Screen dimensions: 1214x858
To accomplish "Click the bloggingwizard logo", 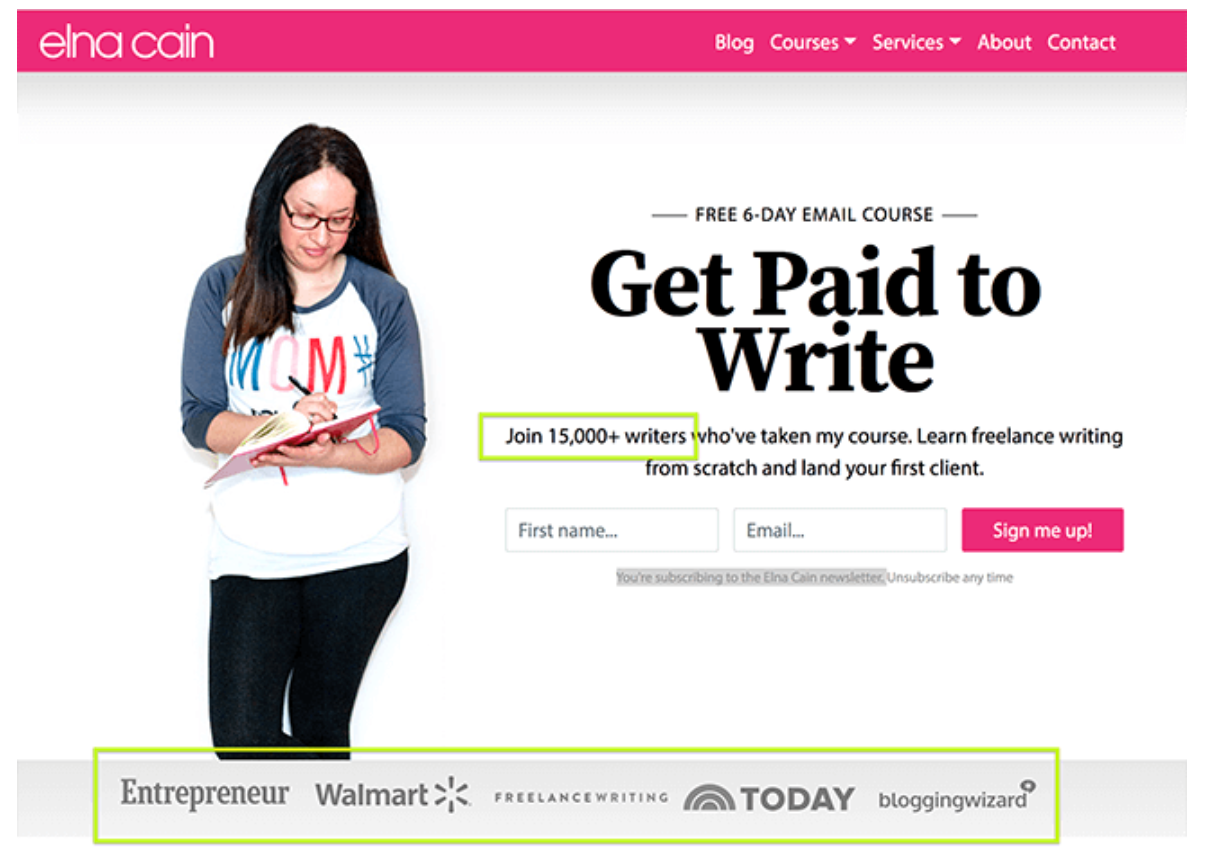I will click(957, 798).
